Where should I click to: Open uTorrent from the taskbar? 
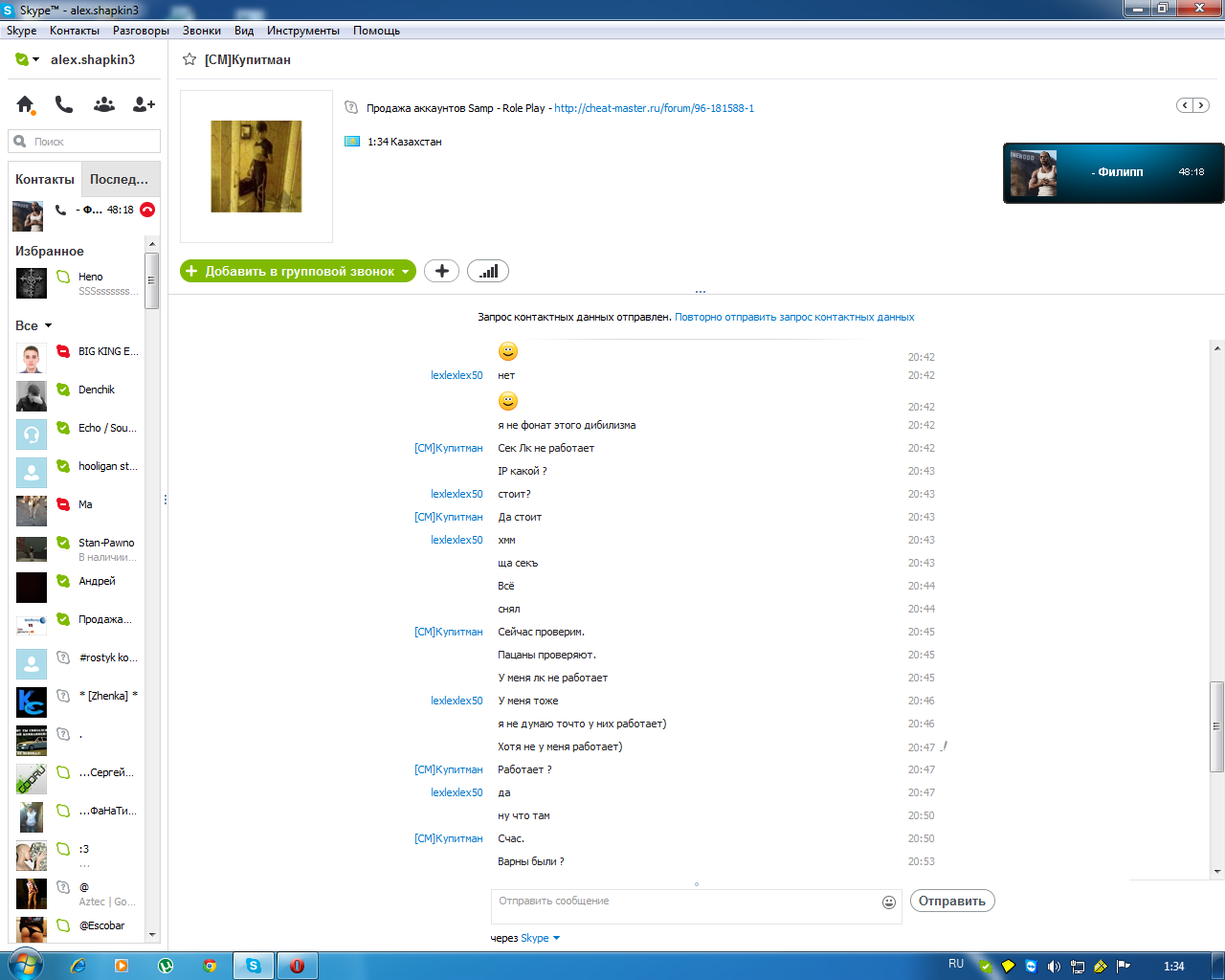(x=166, y=966)
